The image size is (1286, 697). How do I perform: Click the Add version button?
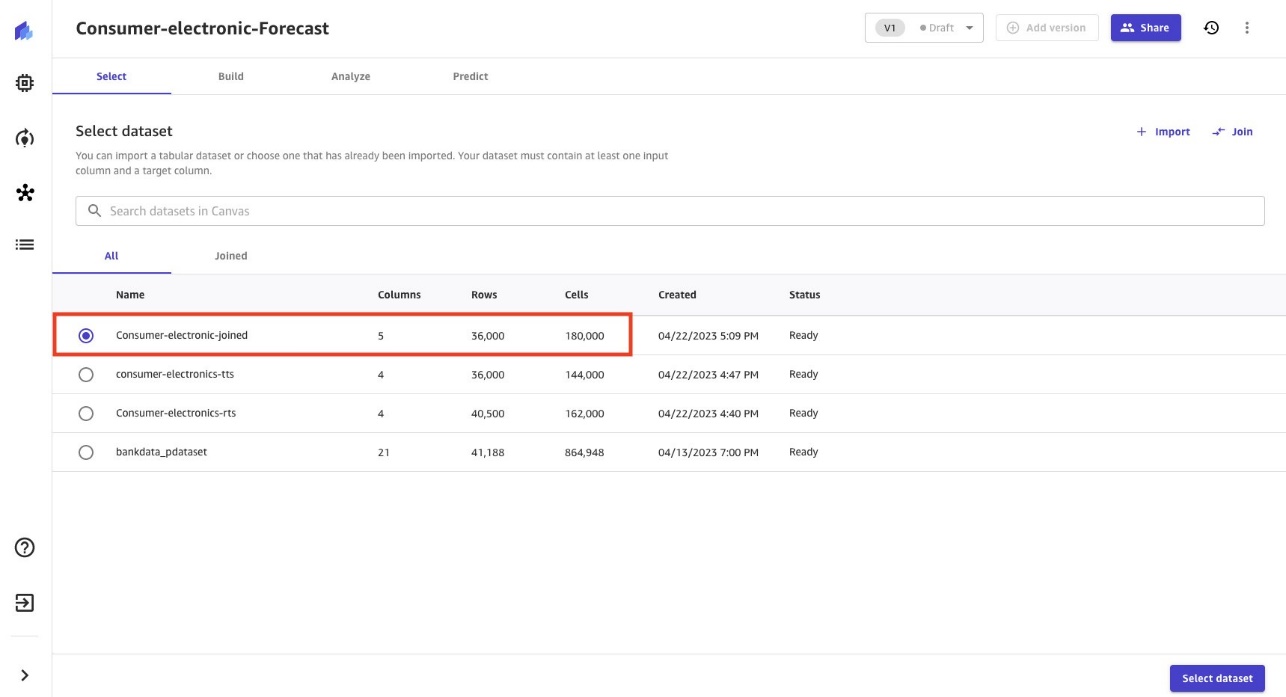coord(1046,28)
